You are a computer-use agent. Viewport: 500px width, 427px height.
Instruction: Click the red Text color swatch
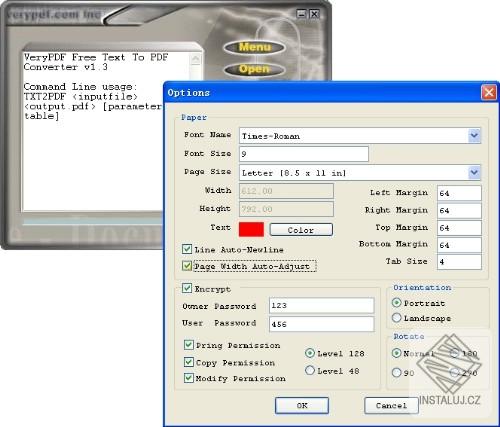point(251,230)
